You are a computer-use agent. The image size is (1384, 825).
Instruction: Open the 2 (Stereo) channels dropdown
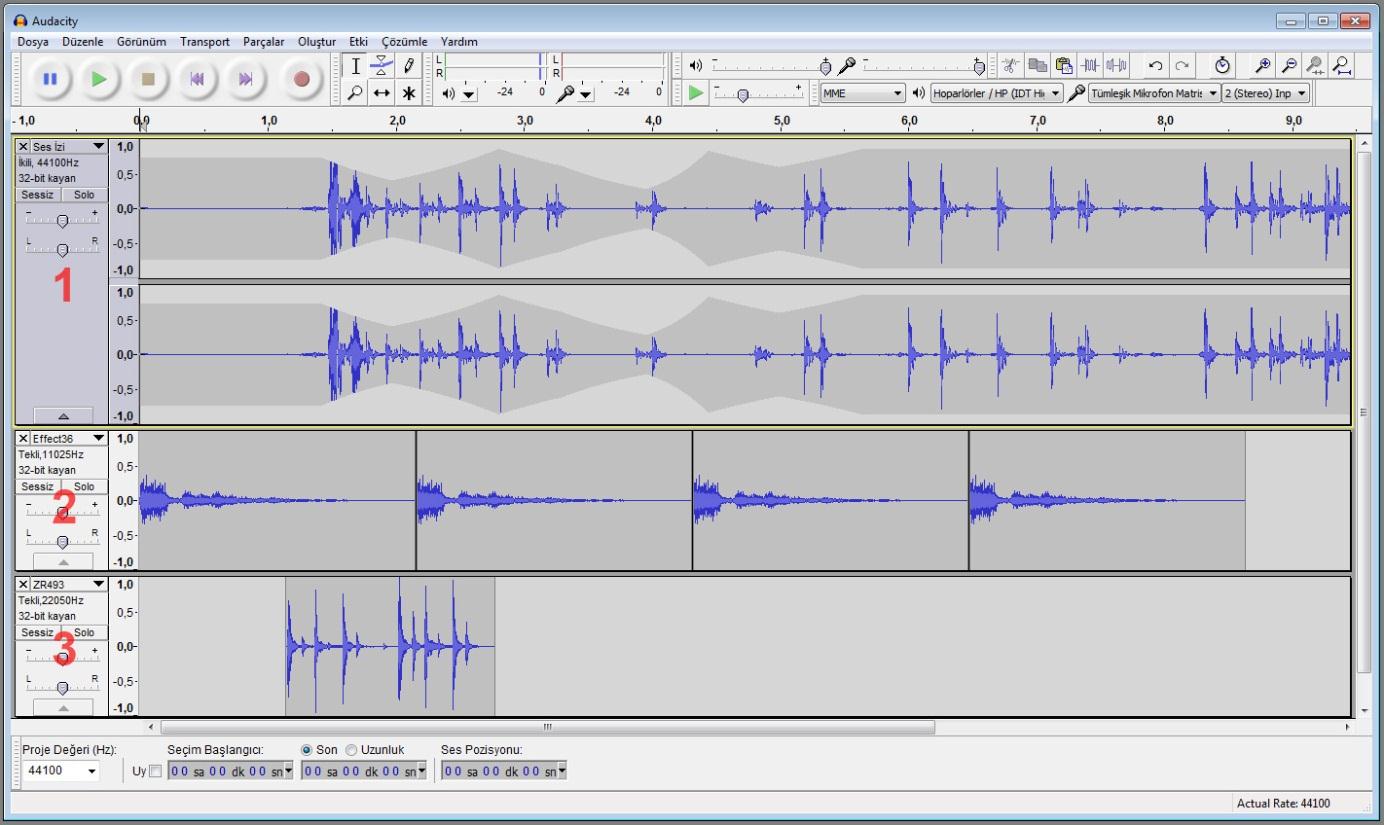click(1266, 93)
